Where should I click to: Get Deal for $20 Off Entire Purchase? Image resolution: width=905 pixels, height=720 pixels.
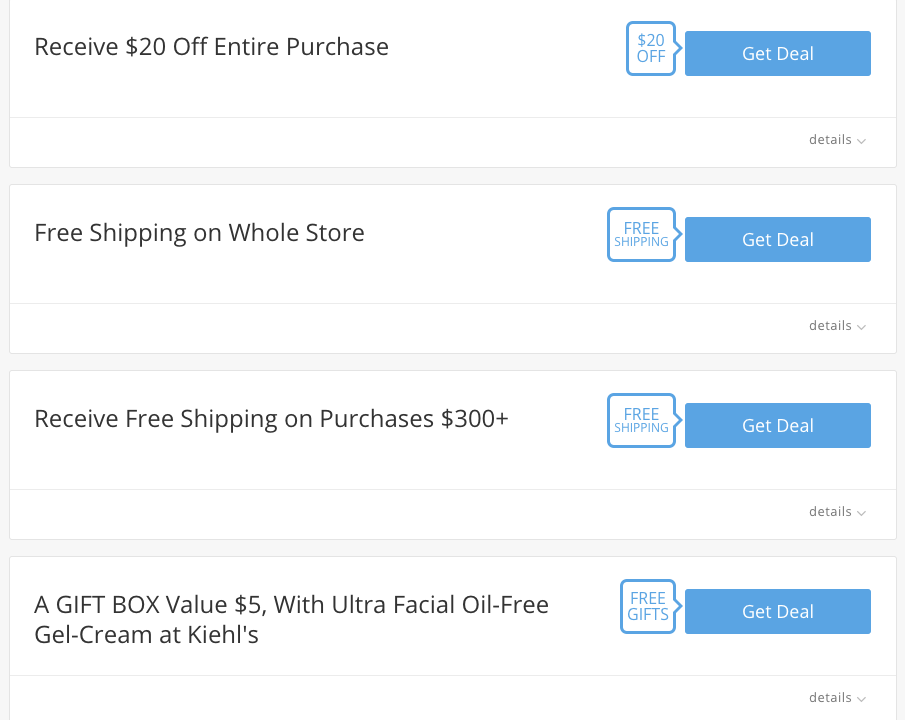(x=777, y=54)
